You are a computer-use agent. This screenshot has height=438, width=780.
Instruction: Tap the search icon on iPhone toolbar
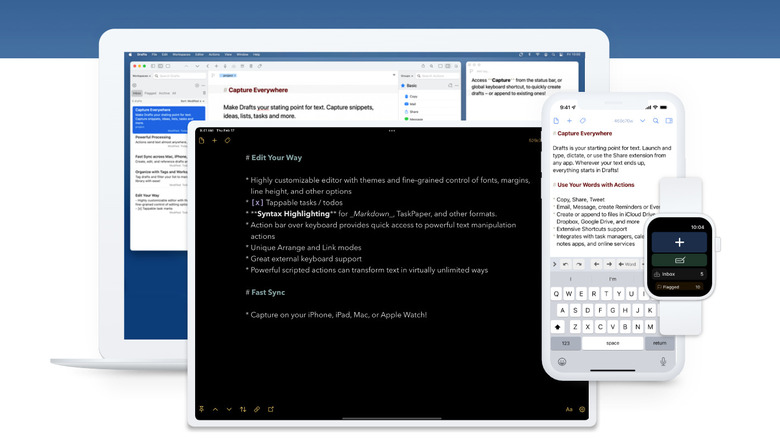[655, 120]
